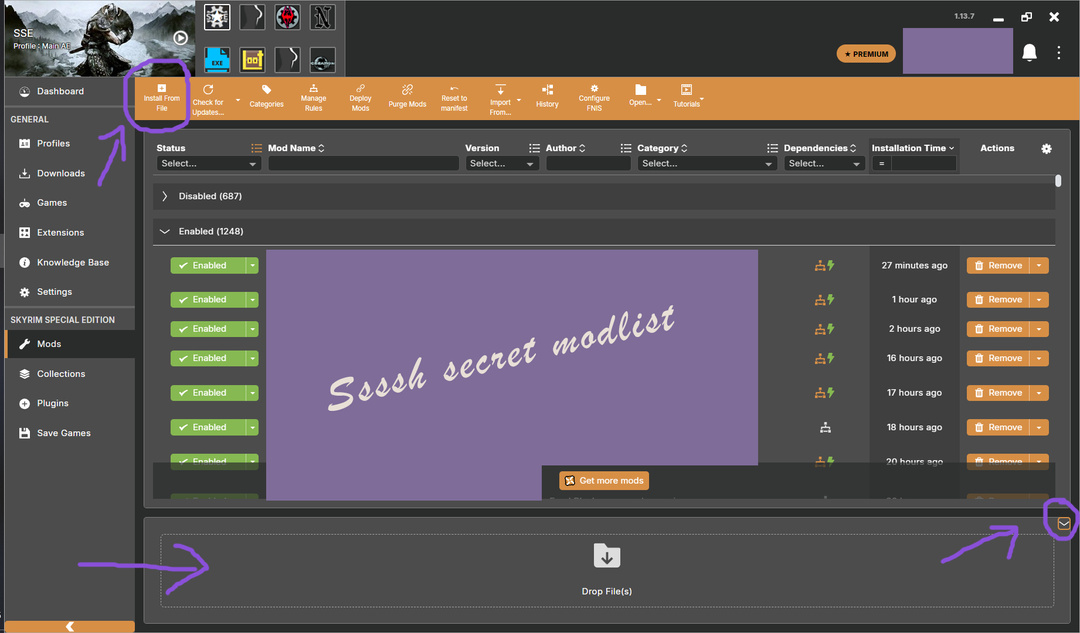Open the History toolbar icon

[x=547, y=97]
